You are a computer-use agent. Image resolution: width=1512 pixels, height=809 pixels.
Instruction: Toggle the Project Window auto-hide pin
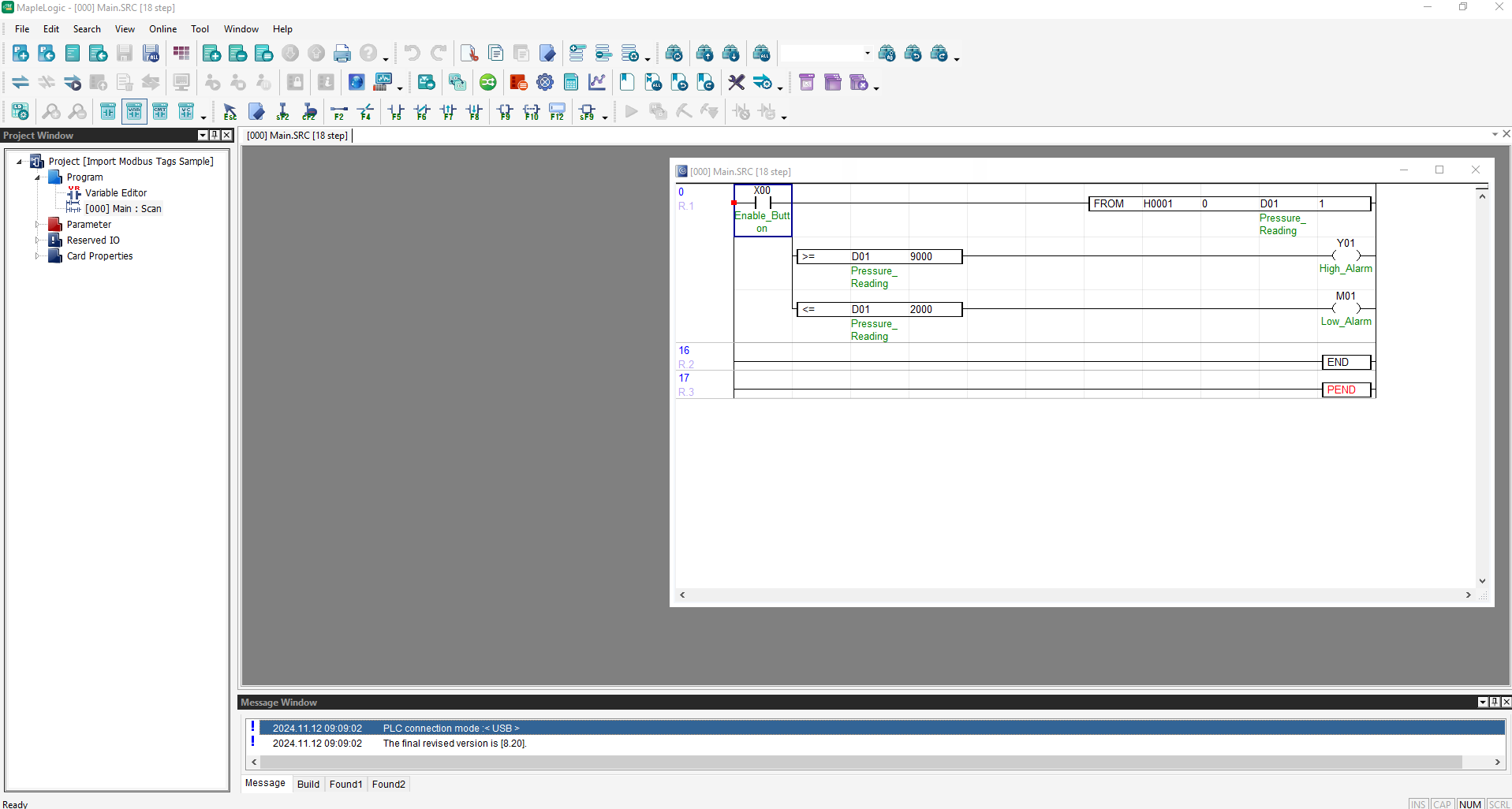click(x=214, y=135)
